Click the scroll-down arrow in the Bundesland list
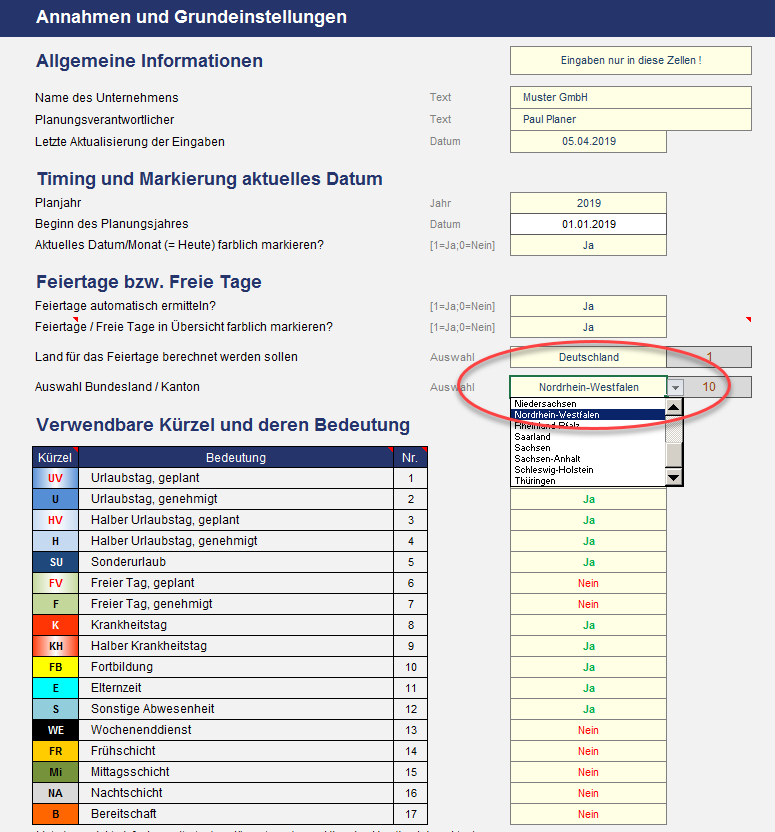Image resolution: width=775 pixels, height=832 pixels. 674,478
